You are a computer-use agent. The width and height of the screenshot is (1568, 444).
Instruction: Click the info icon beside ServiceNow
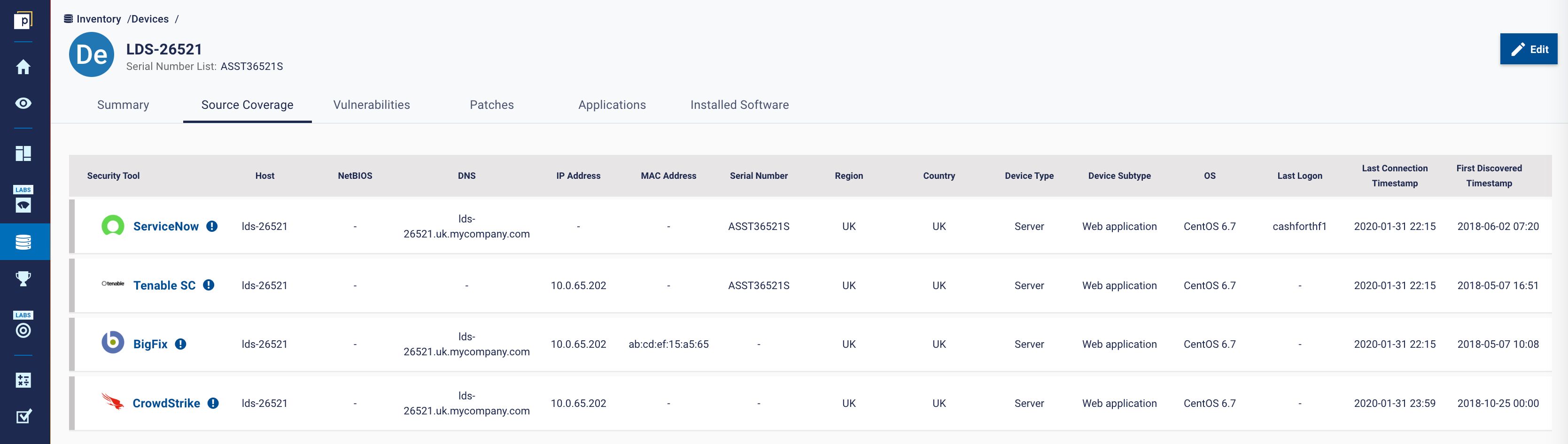(x=212, y=226)
